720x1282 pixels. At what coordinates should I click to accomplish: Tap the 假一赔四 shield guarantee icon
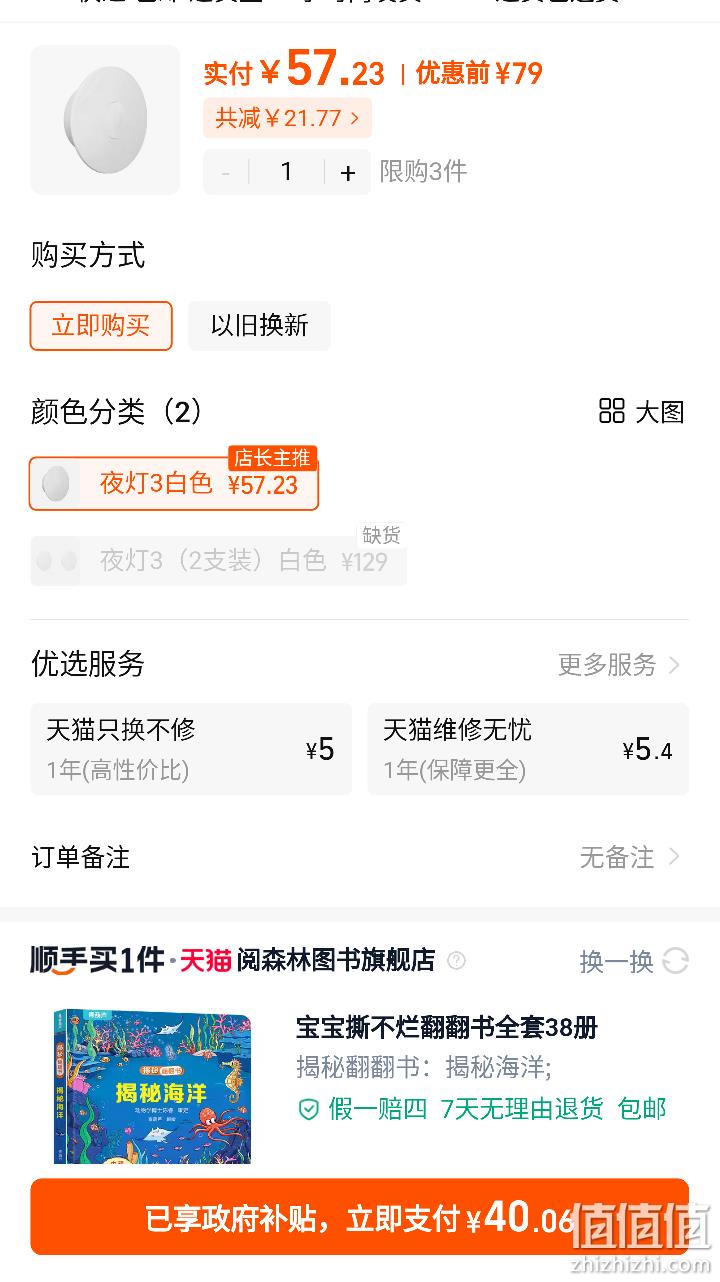click(x=309, y=1109)
